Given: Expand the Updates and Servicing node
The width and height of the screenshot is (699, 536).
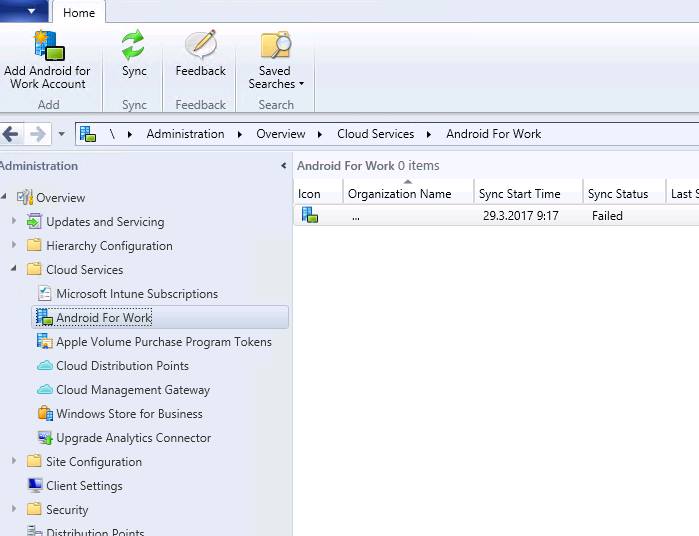Looking at the screenshot, I should [14, 222].
